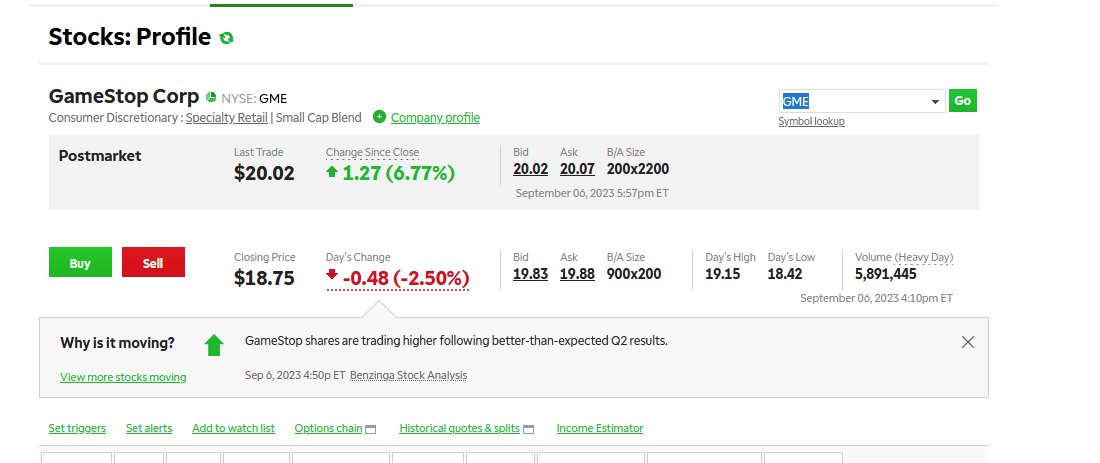Click the GameStop Q2 results headline text
This screenshot has height=463, width=1100.
(x=456, y=341)
